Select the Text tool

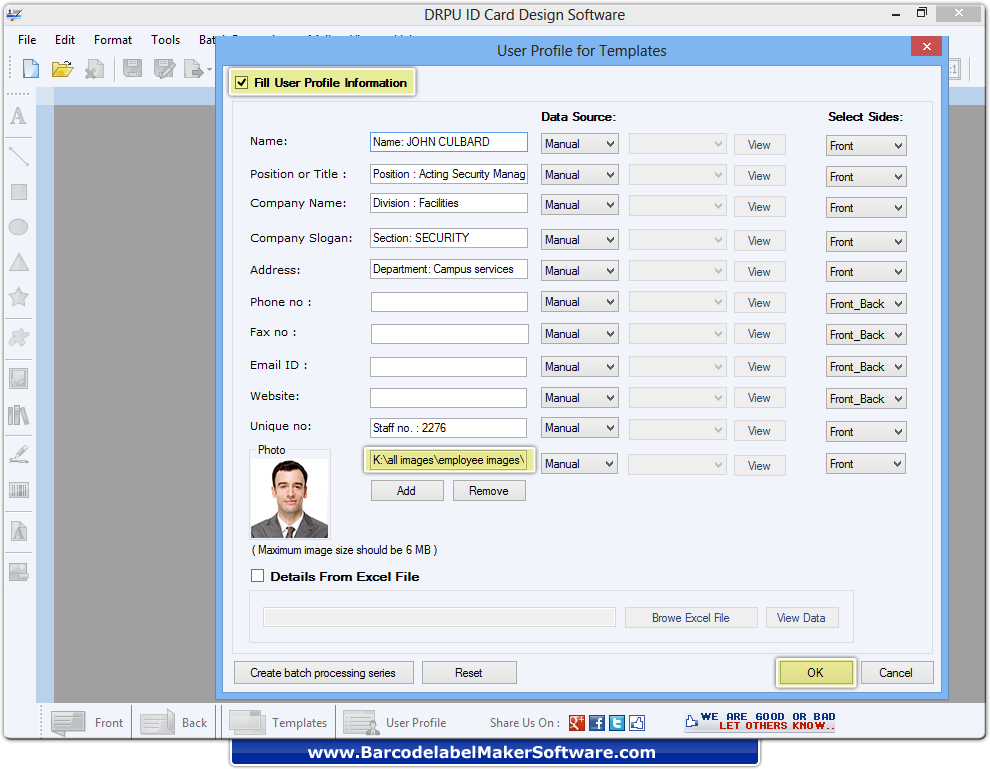(x=18, y=117)
